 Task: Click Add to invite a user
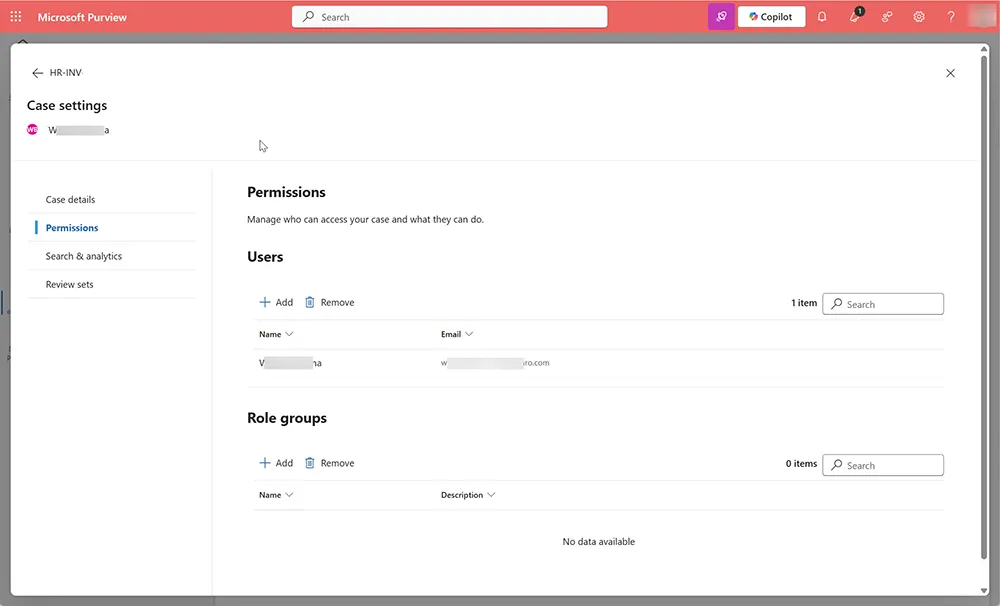pyautogui.click(x=275, y=301)
